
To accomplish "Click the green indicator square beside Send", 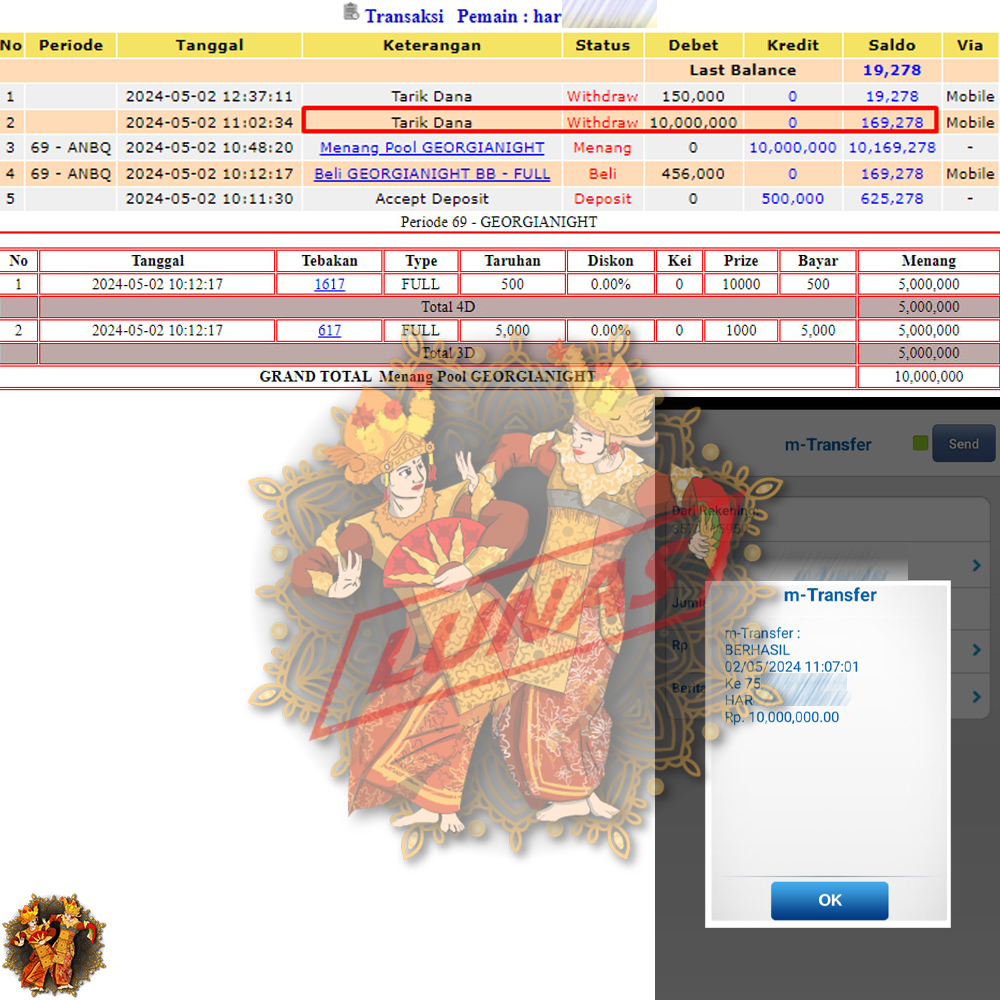I will (920, 444).
